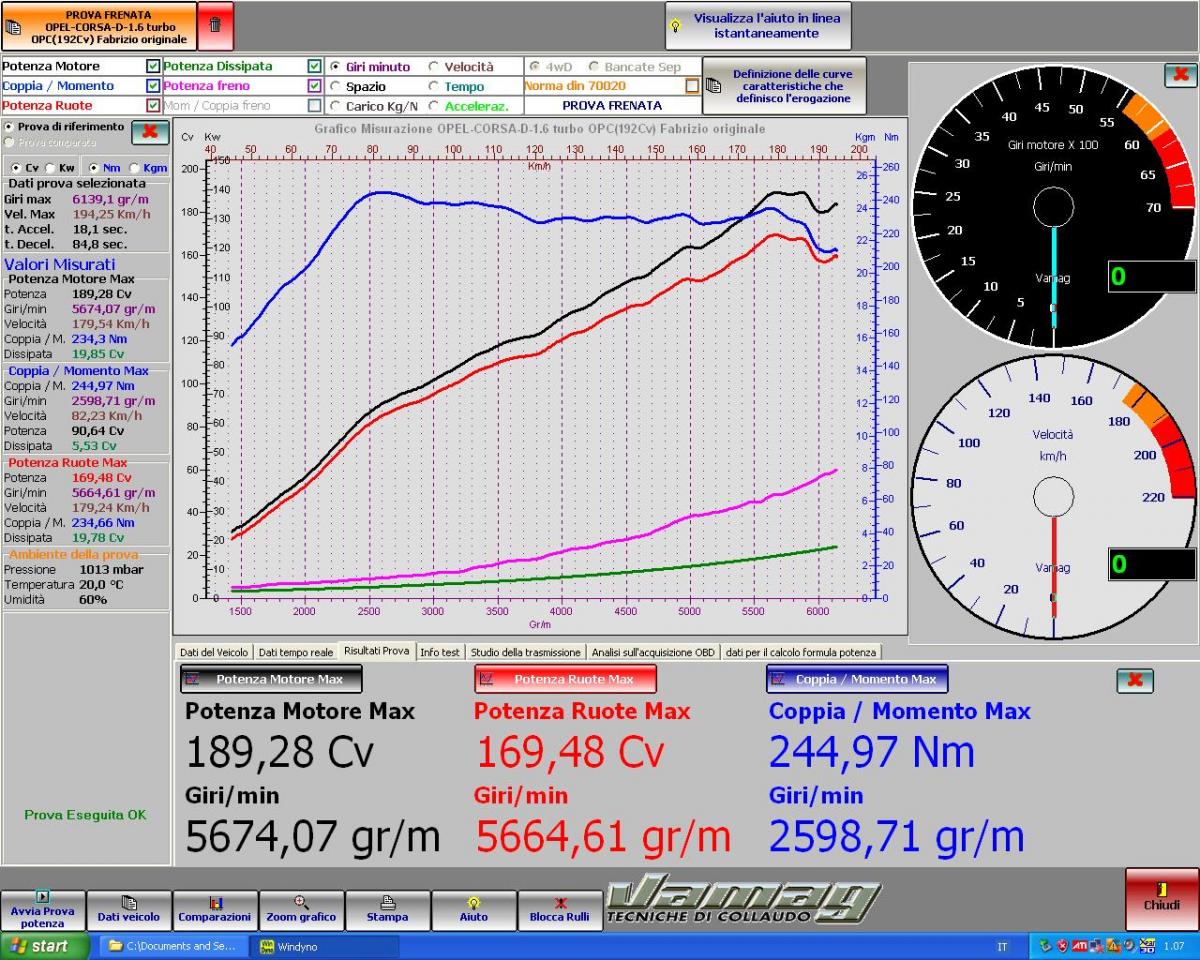The width and height of the screenshot is (1200, 960).
Task: Open Documents and Settings folder taskbar item
Action: pos(176,946)
